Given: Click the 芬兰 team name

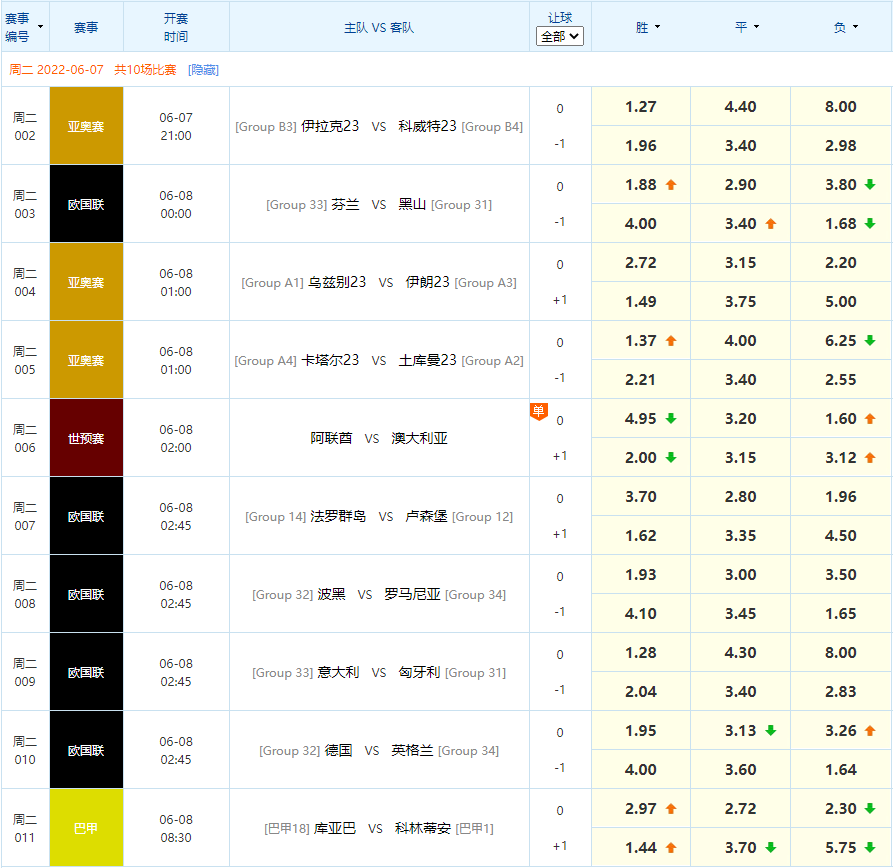Looking at the screenshot, I should coord(345,204).
